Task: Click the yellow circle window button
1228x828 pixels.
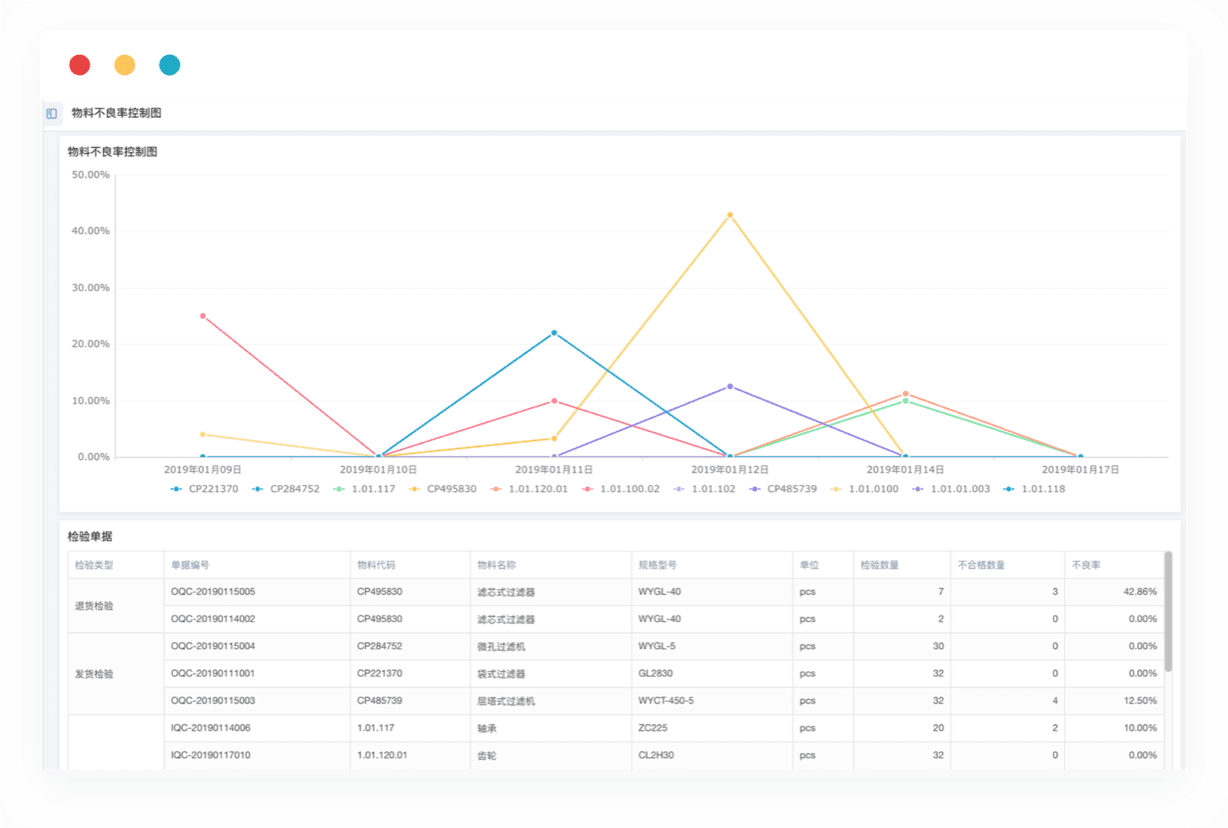Action: [125, 65]
